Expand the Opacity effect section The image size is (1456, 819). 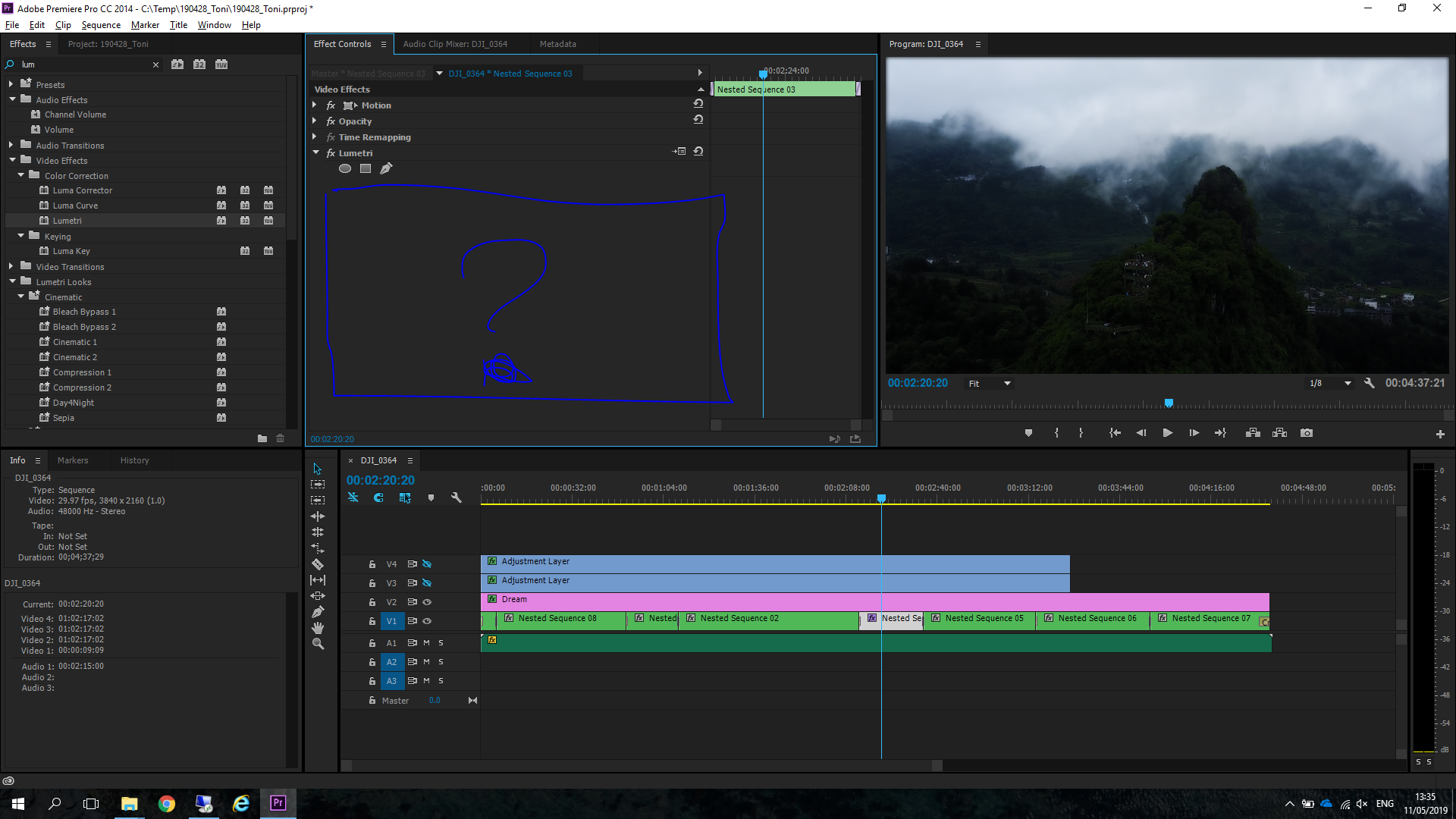(x=316, y=120)
